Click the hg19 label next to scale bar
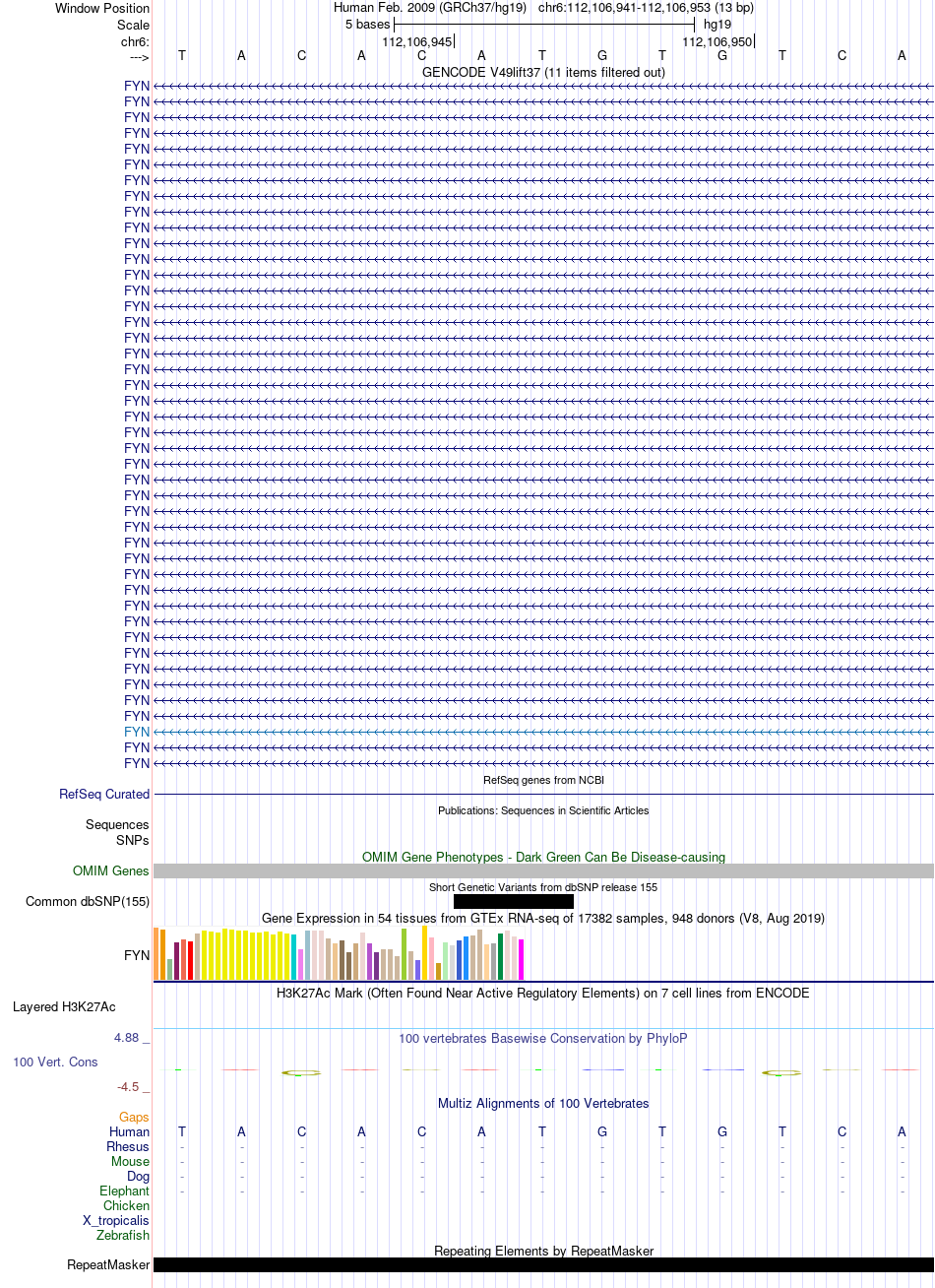Viewport: 935px width, 1288px height. (717, 25)
